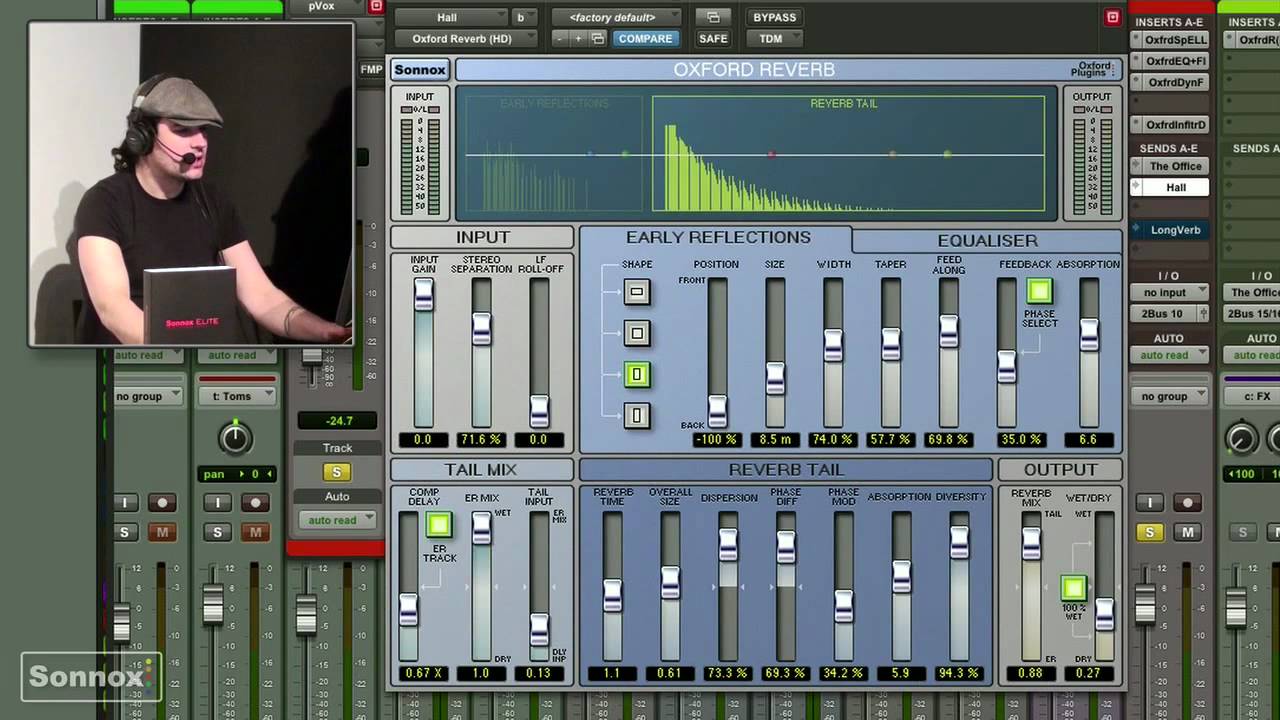The image size is (1280, 720).
Task: Select the green highlighted reflections shape icon
Action: tap(637, 374)
